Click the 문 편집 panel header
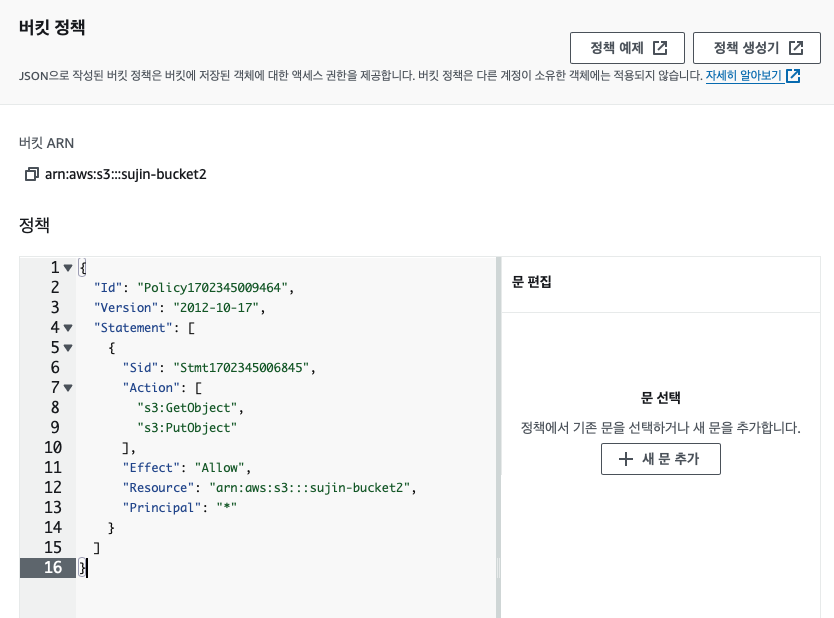Screen dimensions: 834x618 click(531, 282)
